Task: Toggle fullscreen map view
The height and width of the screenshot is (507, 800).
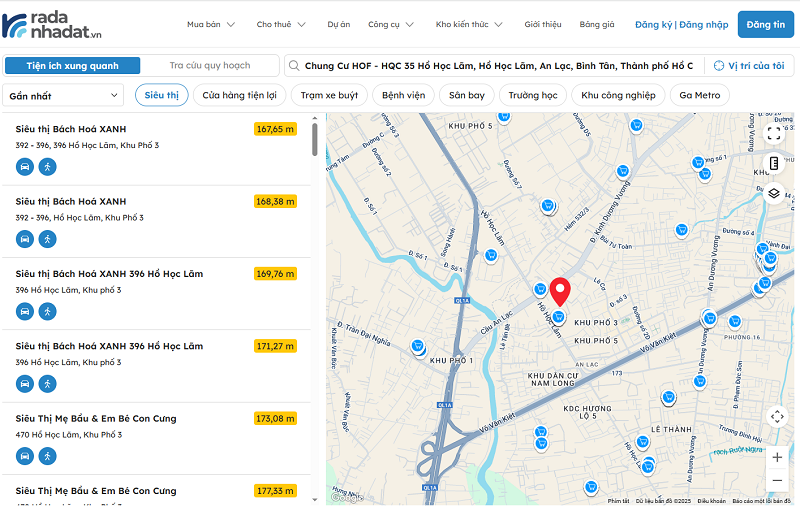Action: tap(774, 132)
